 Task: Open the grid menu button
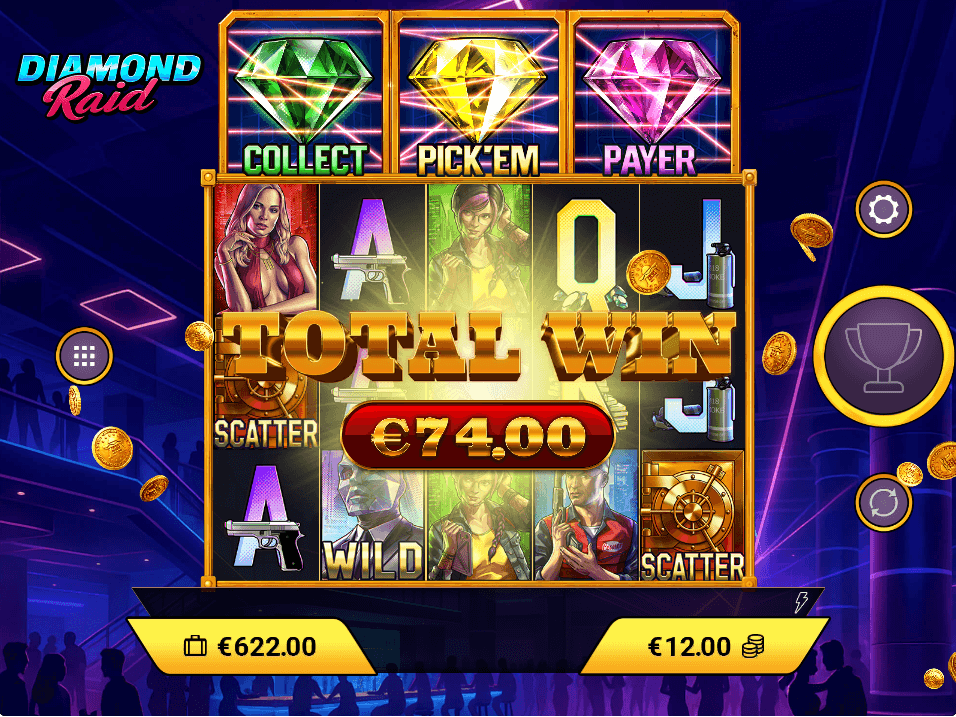pos(84,356)
